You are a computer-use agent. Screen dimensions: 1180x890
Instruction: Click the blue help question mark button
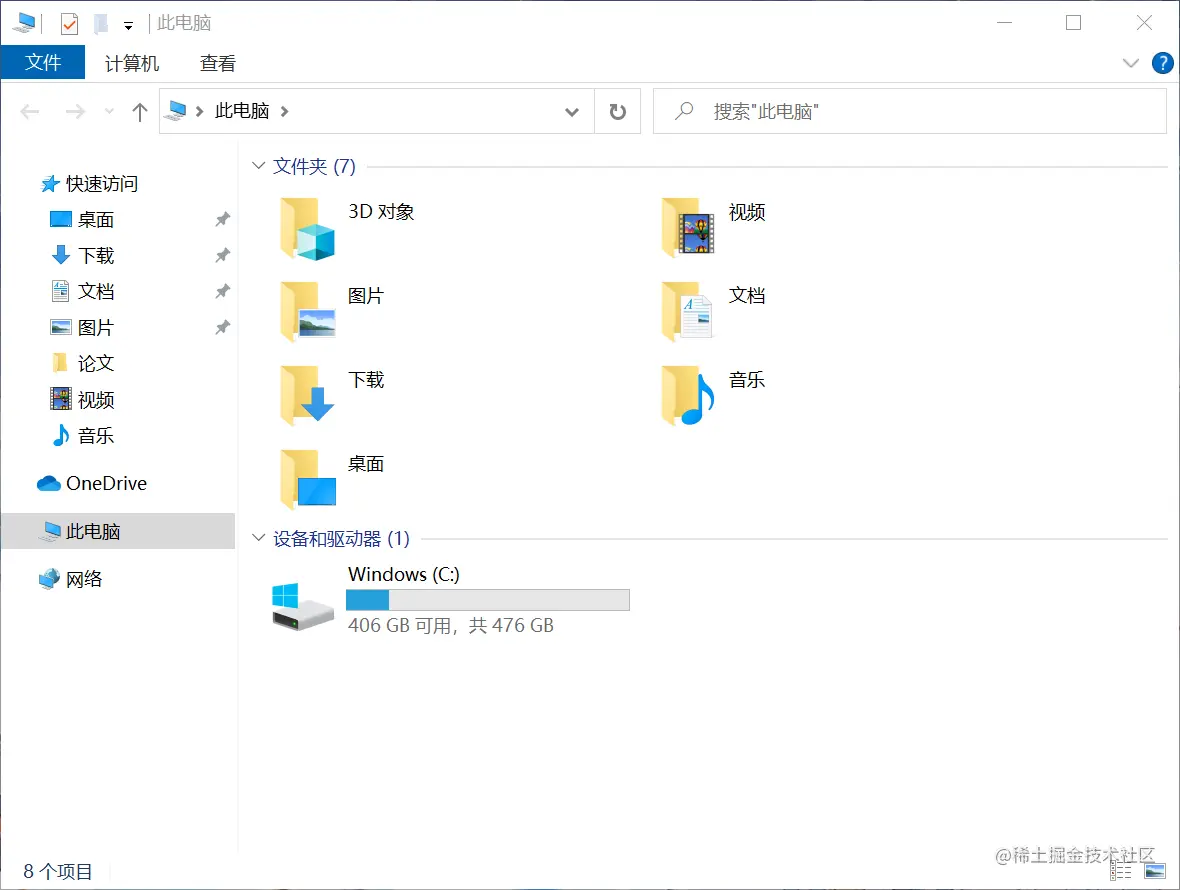pos(1163,63)
